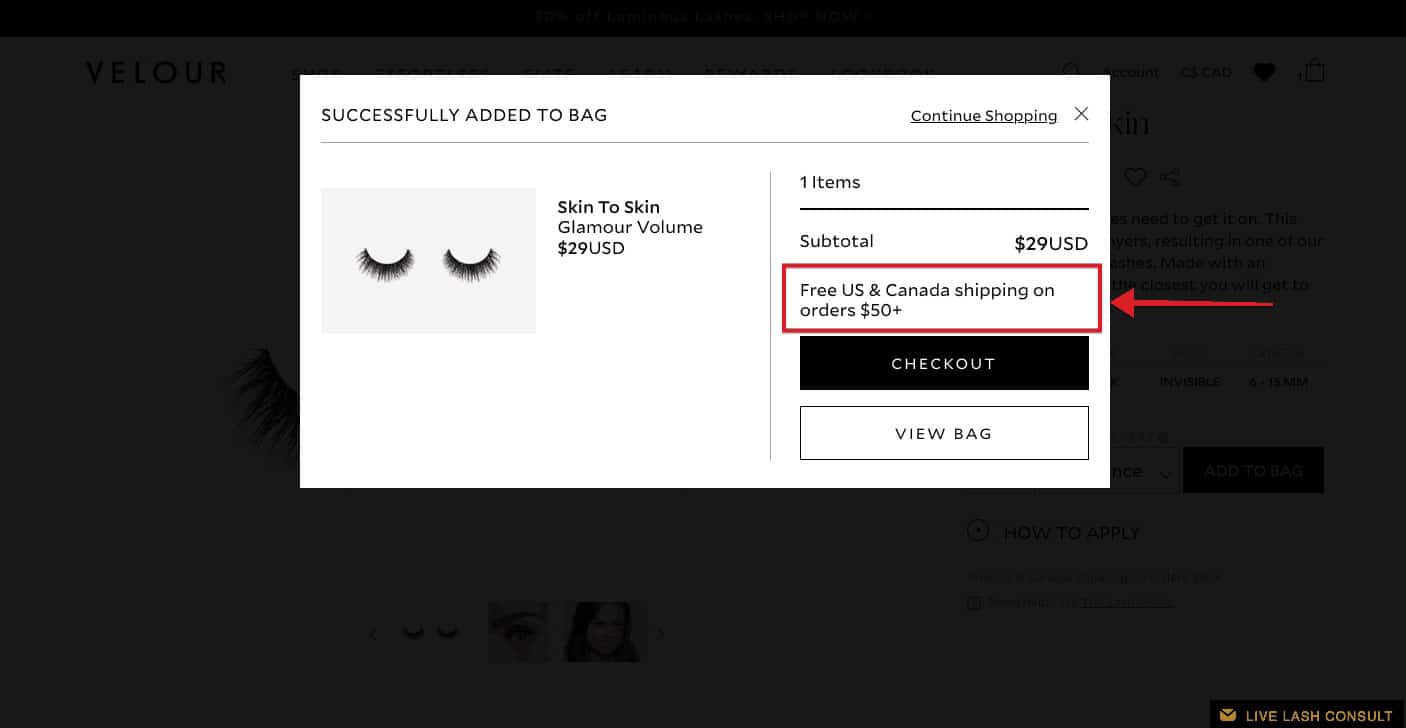Open the search magnifier icon
The width and height of the screenshot is (1406, 728).
click(x=1071, y=72)
